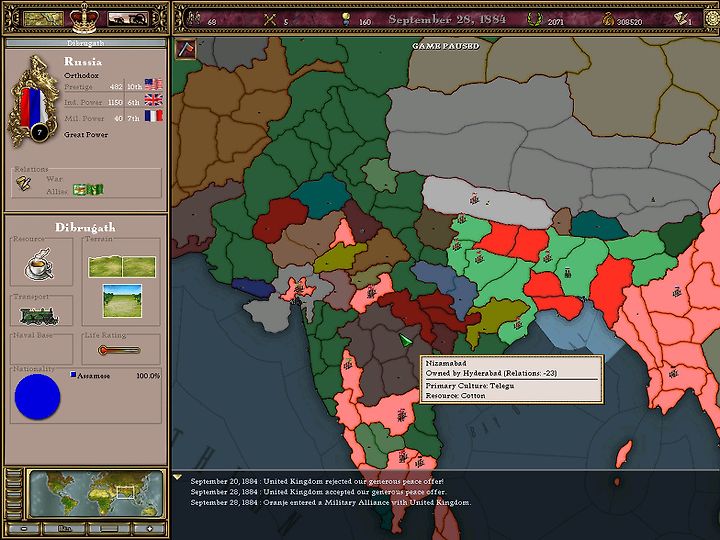This screenshot has width=720, height=540.
Task: Click the 'accepted our generous peace offer' message
Action: [x=318, y=492]
